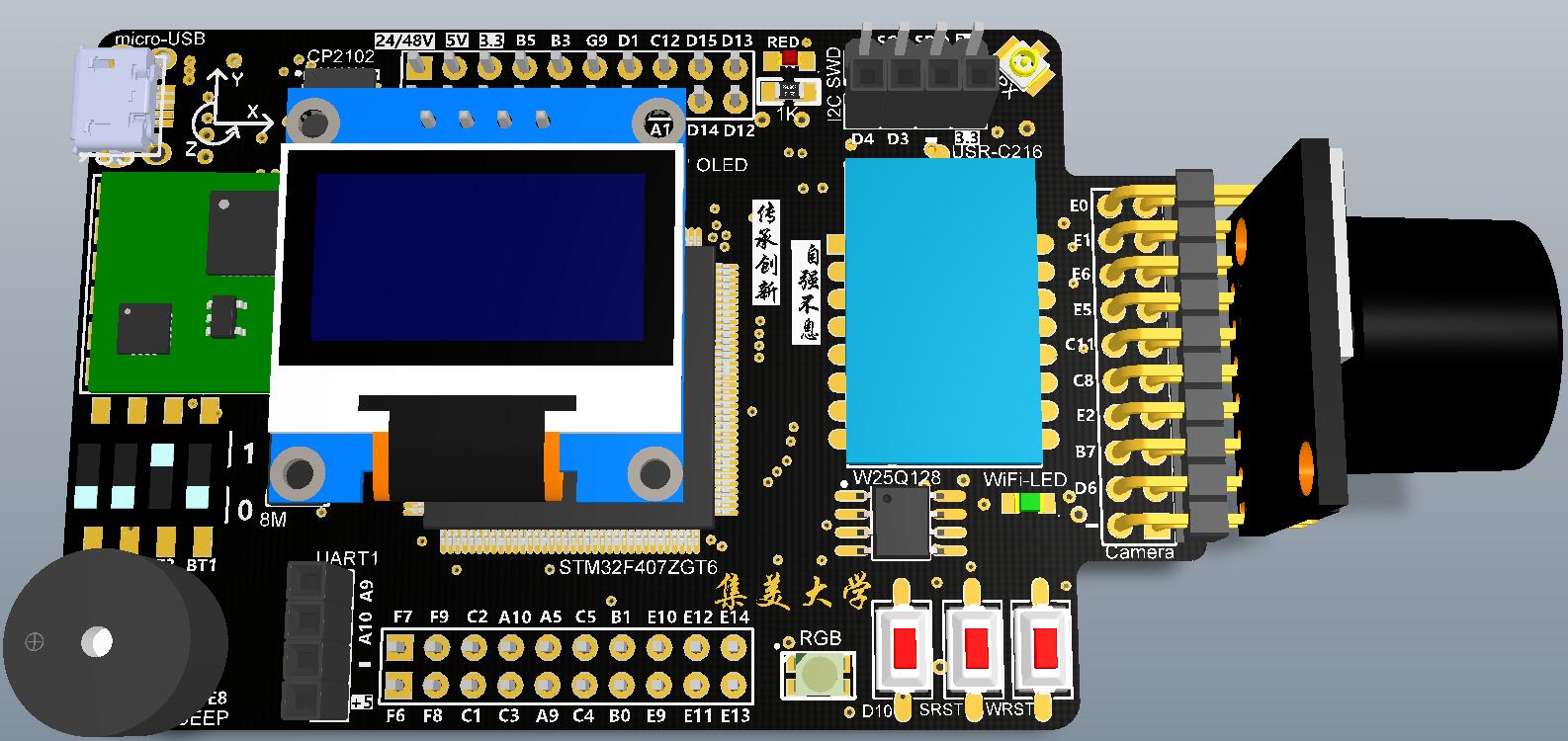Click the 'E0' camera pin label
This screenshot has height=741, width=1568.
(1079, 206)
